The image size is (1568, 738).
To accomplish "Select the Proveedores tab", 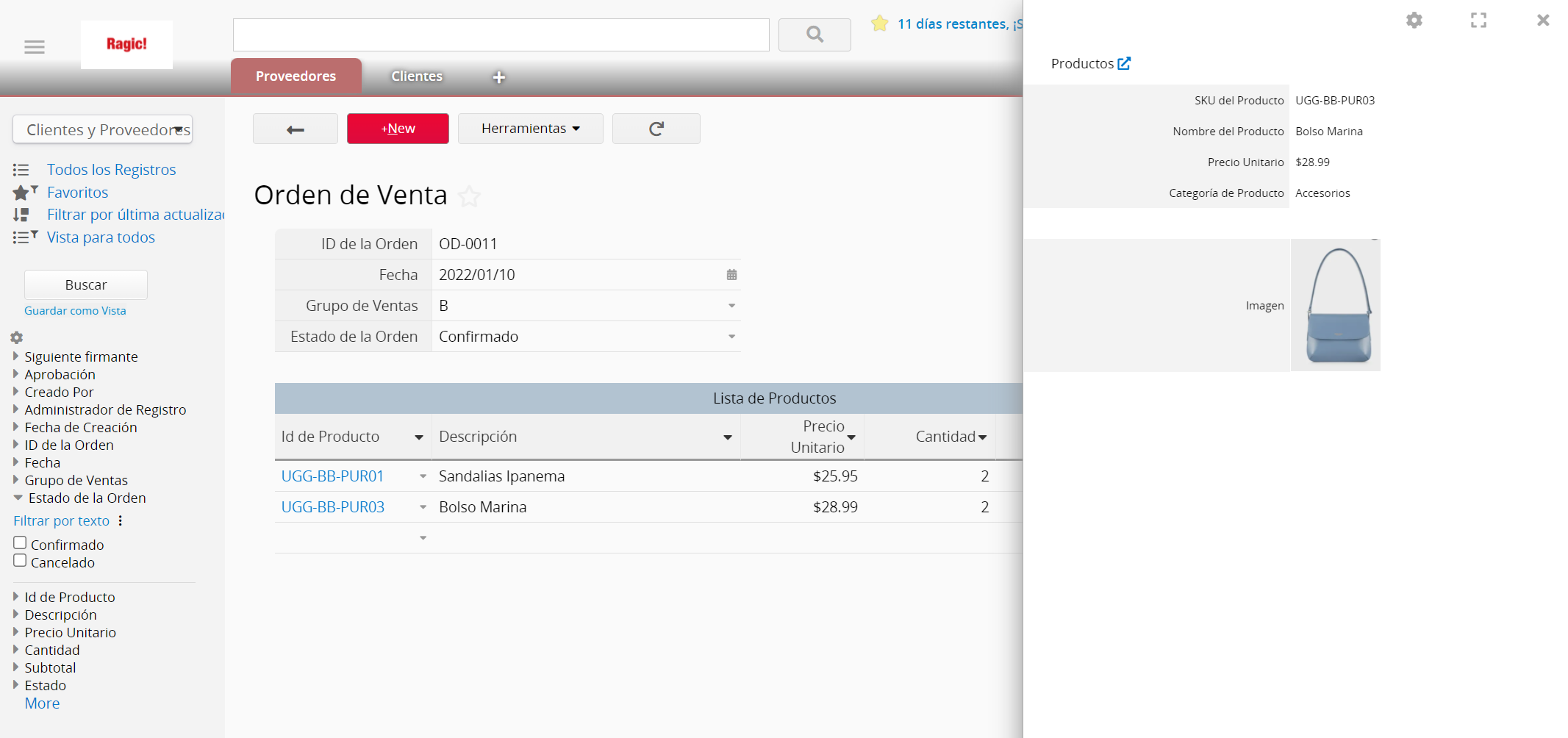I will coord(296,76).
